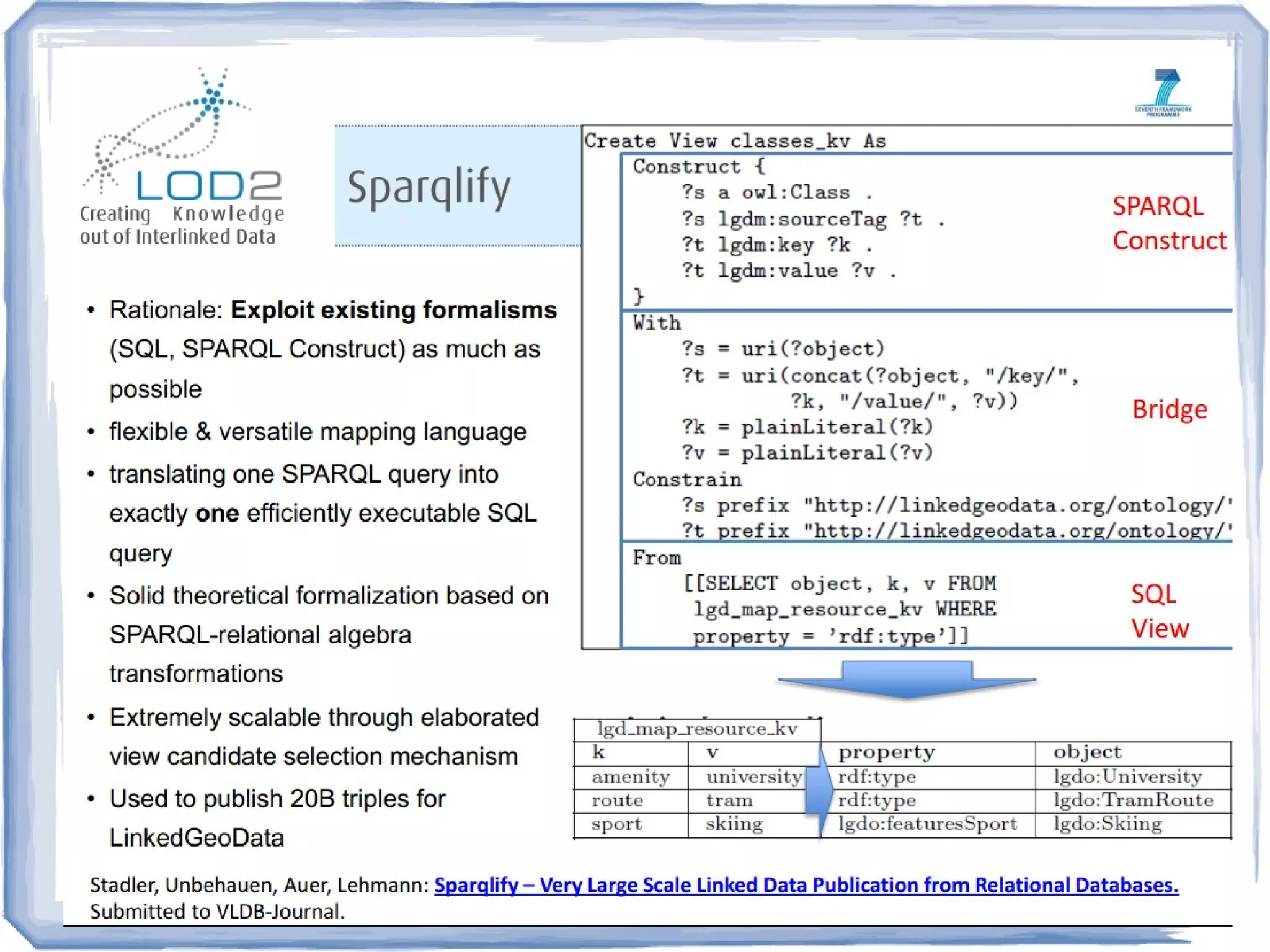Click the skiing cell in v column
This screenshot has width=1270, height=952.
click(x=734, y=824)
